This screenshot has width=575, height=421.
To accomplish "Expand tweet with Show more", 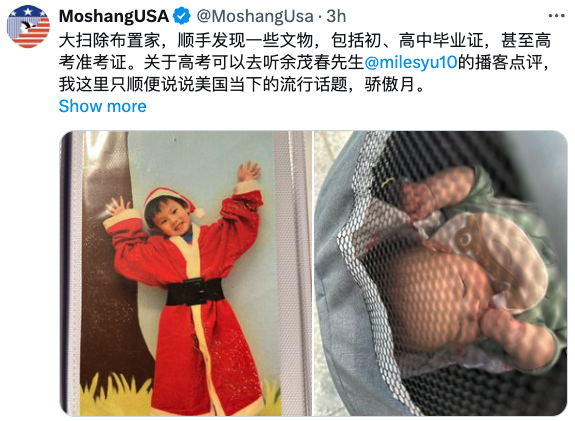I will point(102,106).
